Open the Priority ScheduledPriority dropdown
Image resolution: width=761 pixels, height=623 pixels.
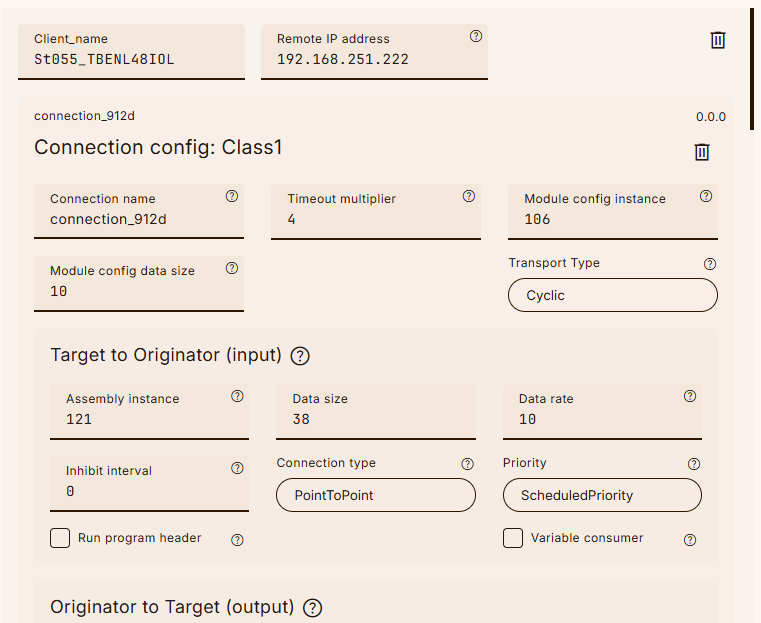(x=601, y=495)
